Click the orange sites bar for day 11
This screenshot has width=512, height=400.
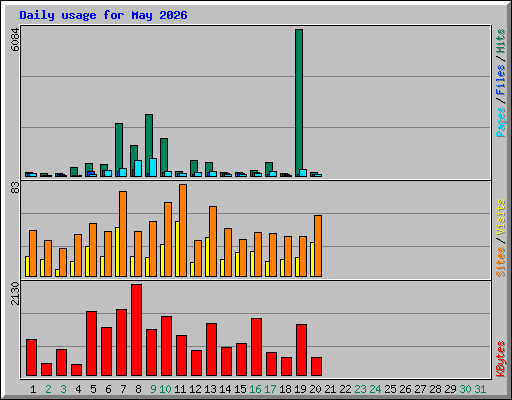click(183, 230)
